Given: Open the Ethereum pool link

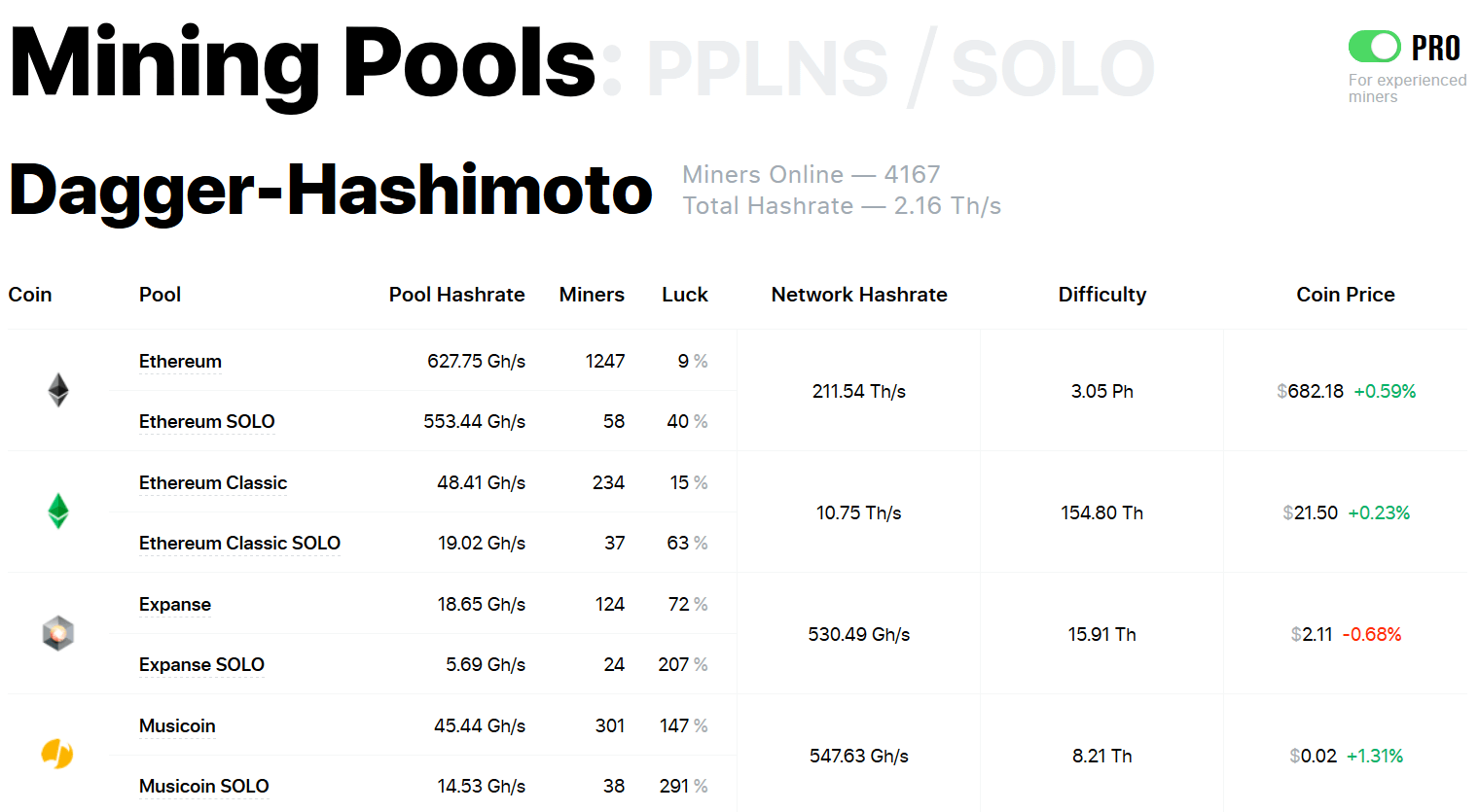Looking at the screenshot, I should 180,362.
